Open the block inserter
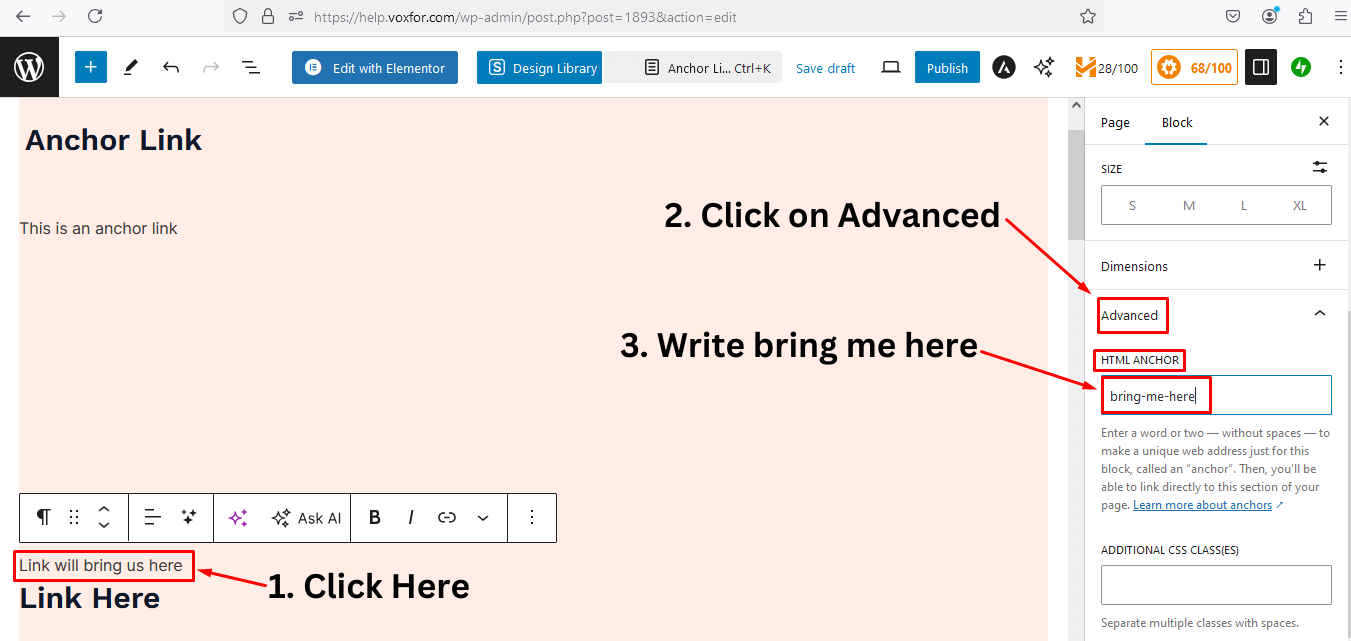 (90, 67)
